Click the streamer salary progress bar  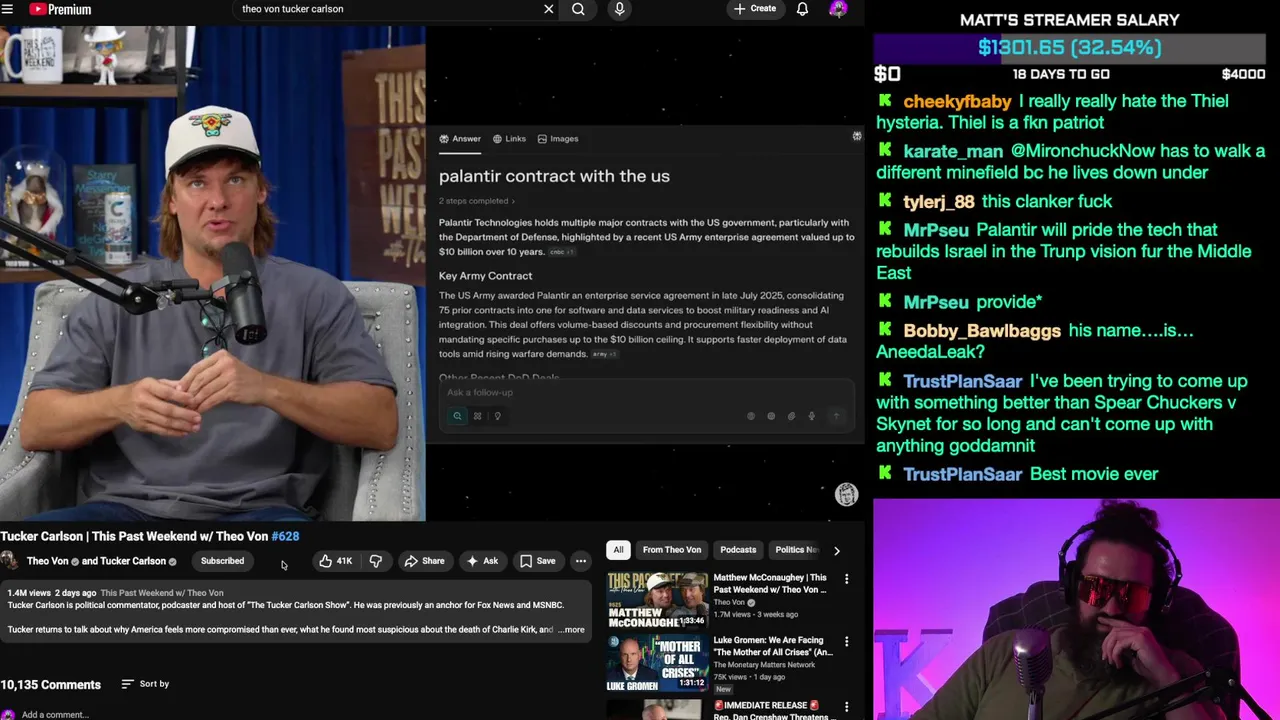click(x=1069, y=47)
